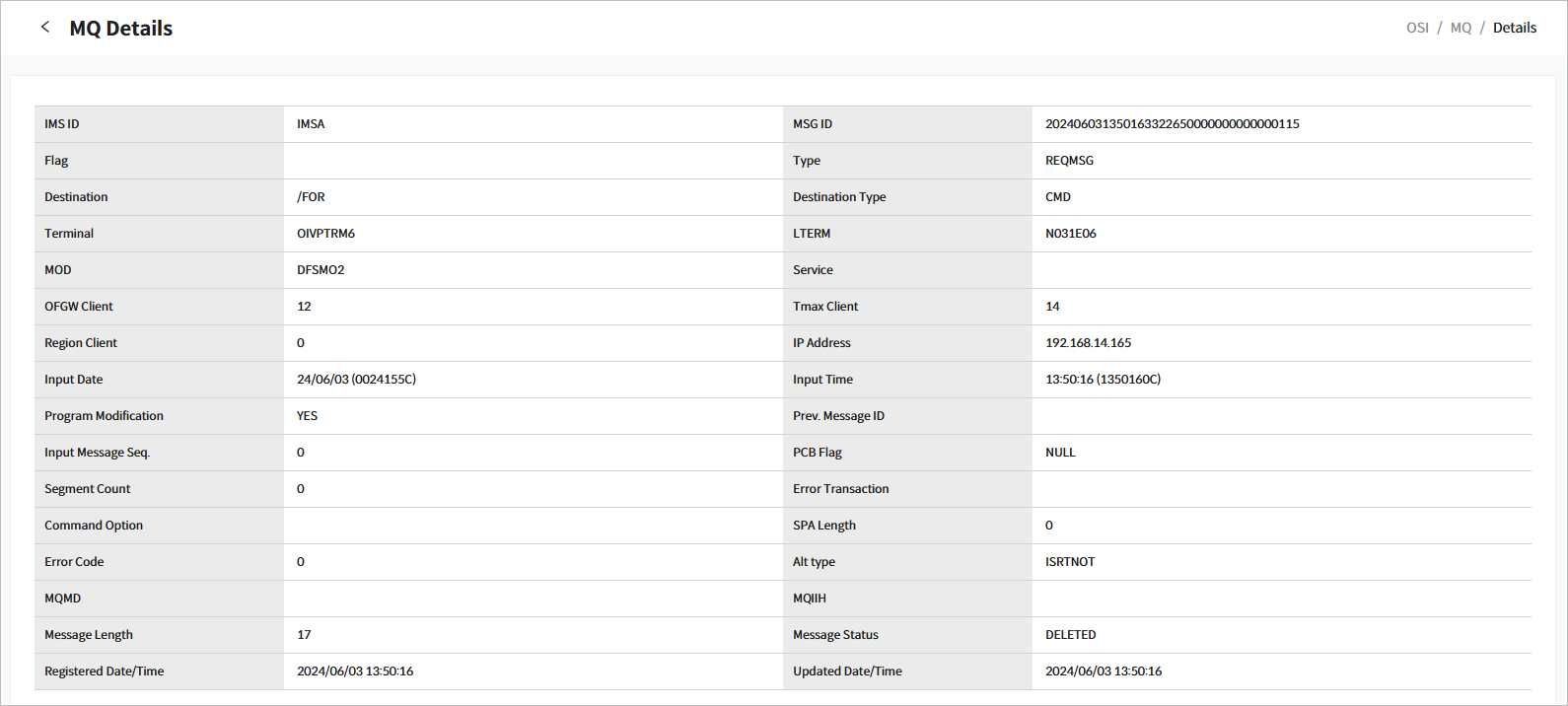Click the Input Time value
Viewport: 1568px width, 706px height.
click(1103, 380)
